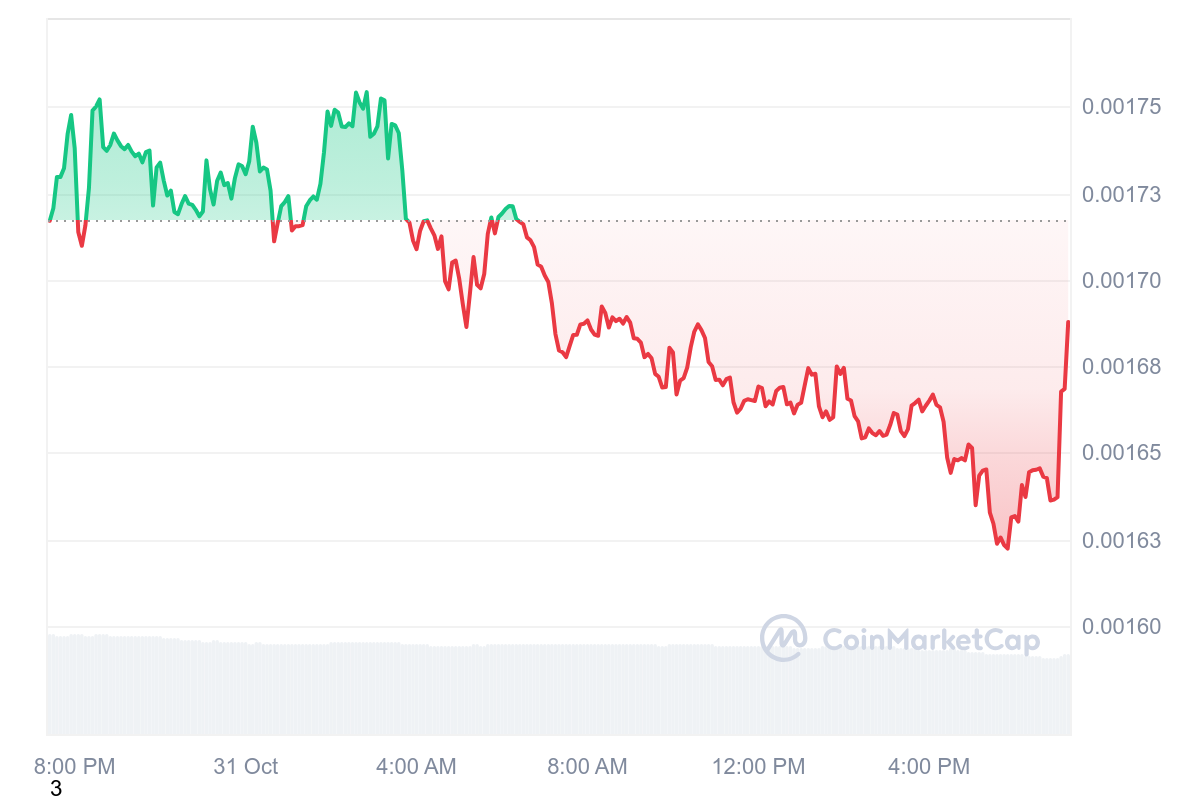Screen dimensions: 1200x800
Task: Click the CoinMarketCap logo icon
Action: (784, 638)
